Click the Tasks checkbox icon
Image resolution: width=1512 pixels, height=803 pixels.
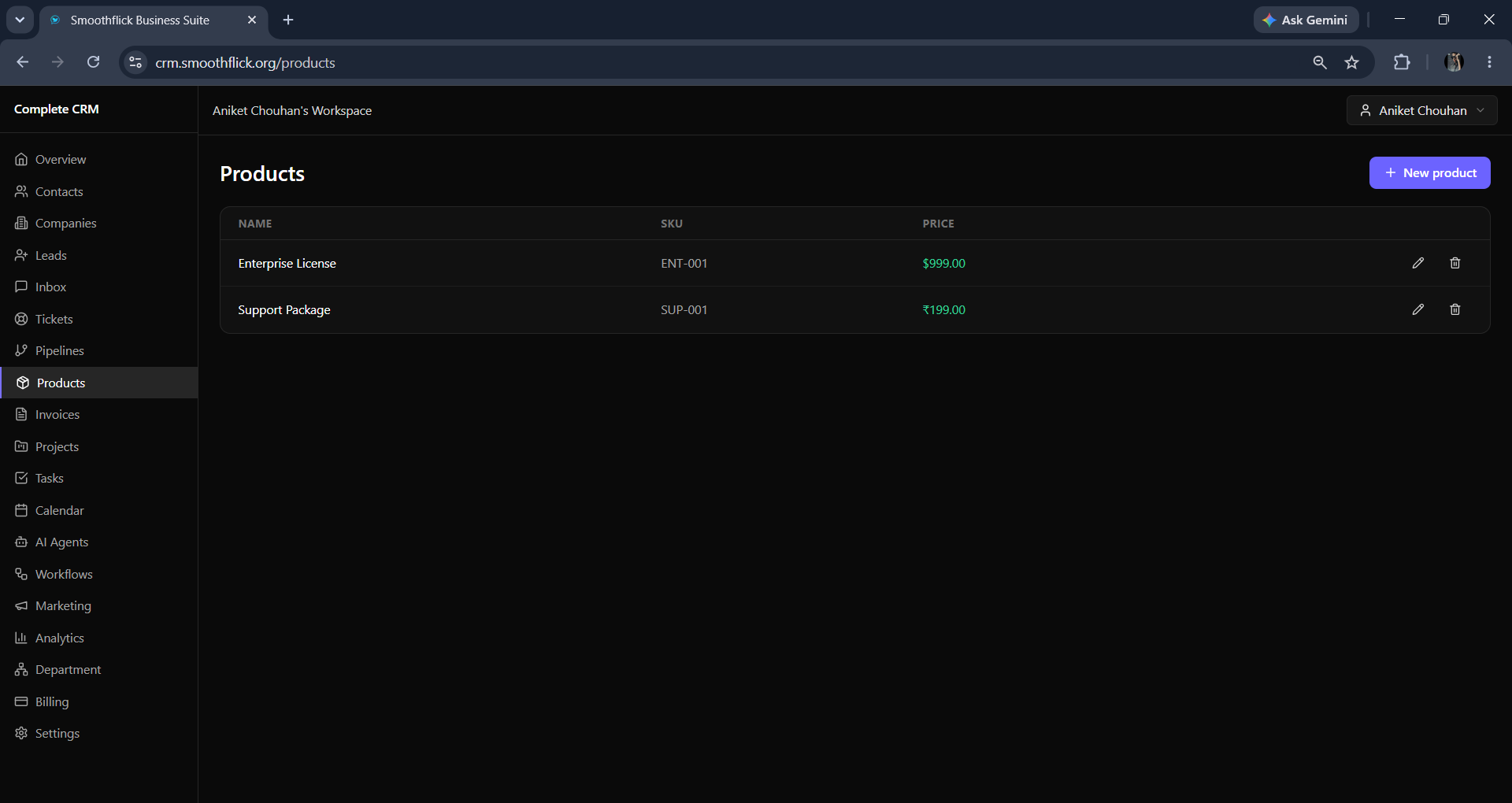coord(21,478)
